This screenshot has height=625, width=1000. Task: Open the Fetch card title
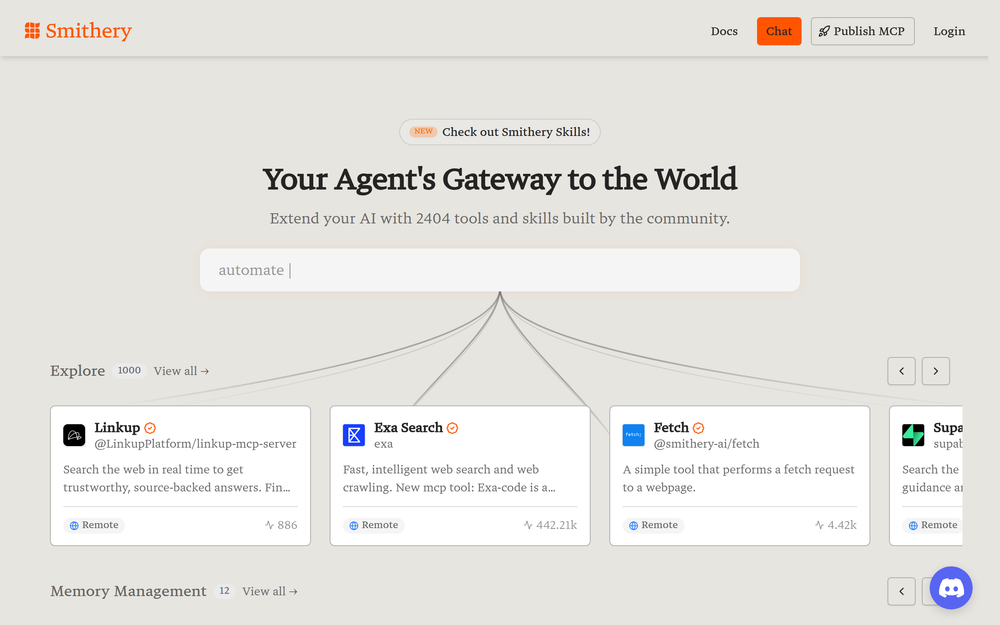pos(671,427)
